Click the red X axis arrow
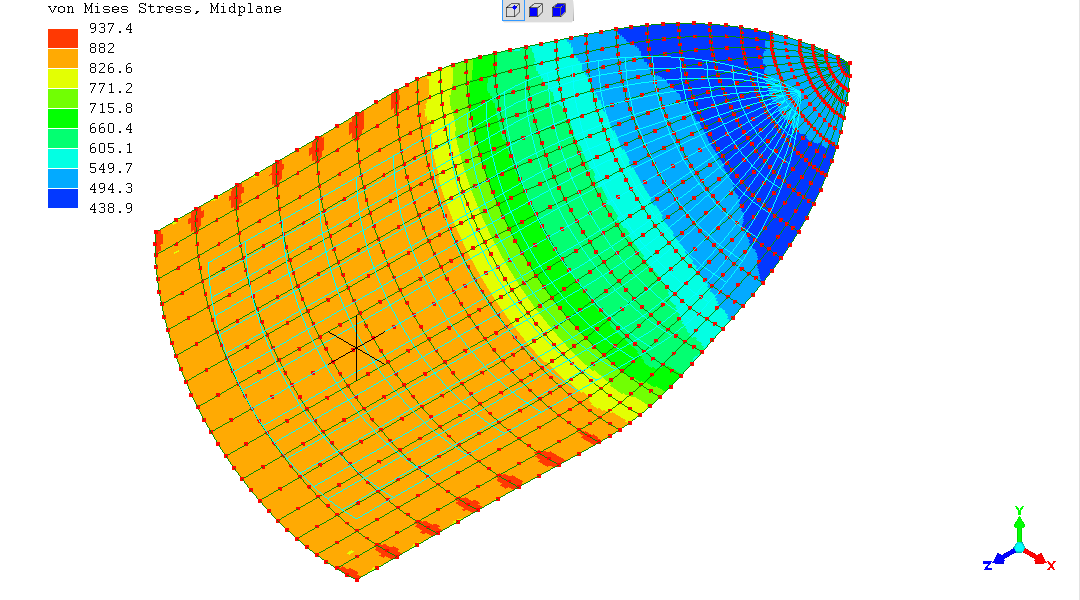The height and width of the screenshot is (600, 1080). pyautogui.click(x=1043, y=560)
